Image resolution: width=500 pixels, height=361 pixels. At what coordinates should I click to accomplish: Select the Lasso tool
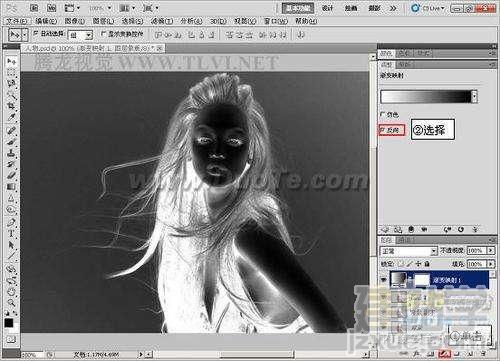click(x=11, y=83)
